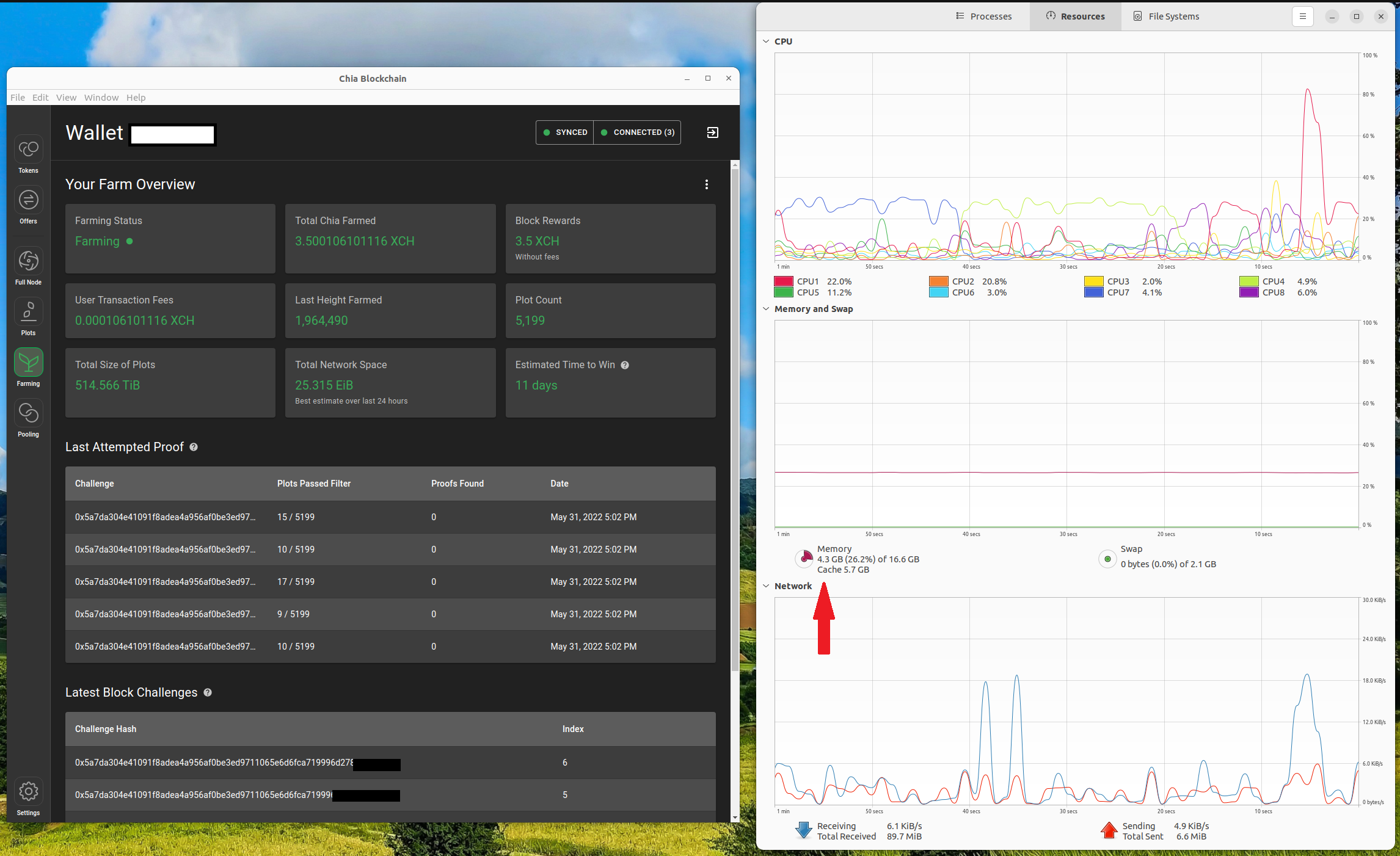The width and height of the screenshot is (1400, 856).
Task: Click the Total Network Space value 25.315 EiB
Action: 324,385
